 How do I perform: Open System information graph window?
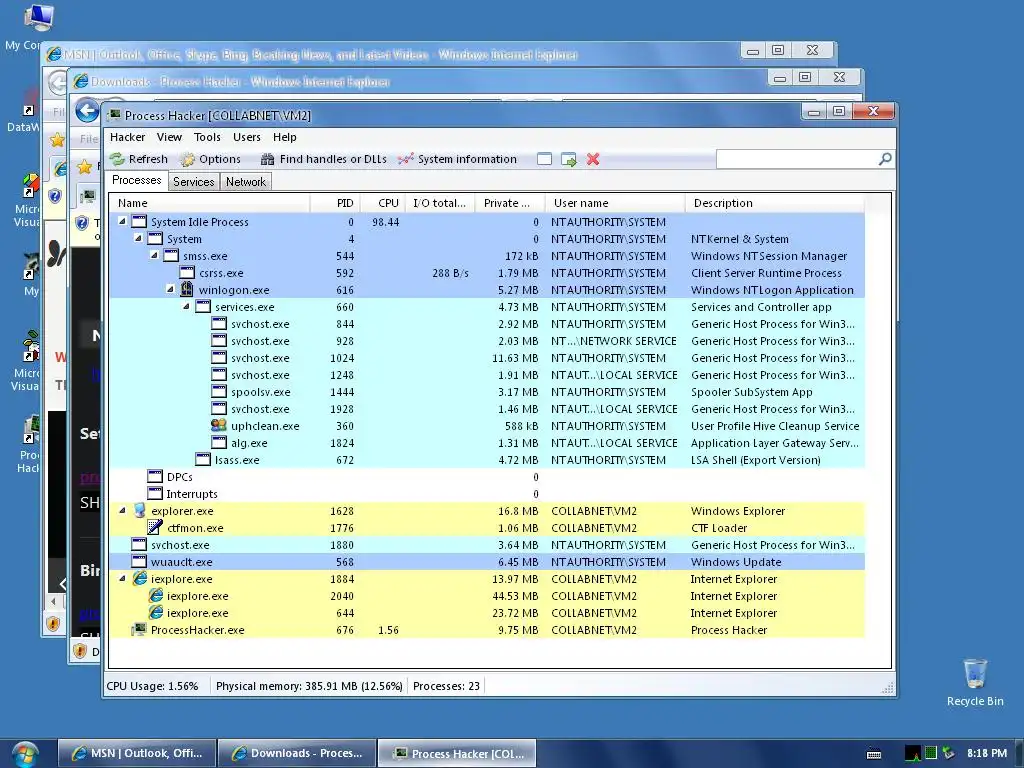[x=457, y=159]
